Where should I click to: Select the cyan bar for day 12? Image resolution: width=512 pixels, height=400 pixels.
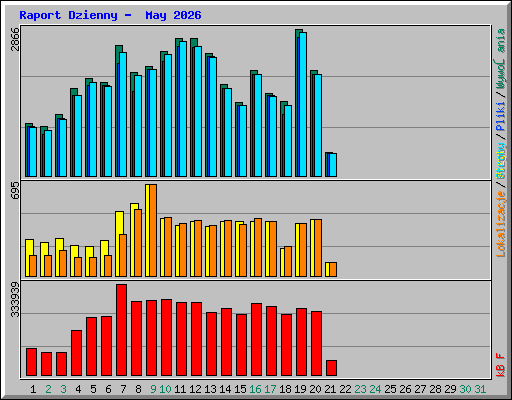click(198, 111)
